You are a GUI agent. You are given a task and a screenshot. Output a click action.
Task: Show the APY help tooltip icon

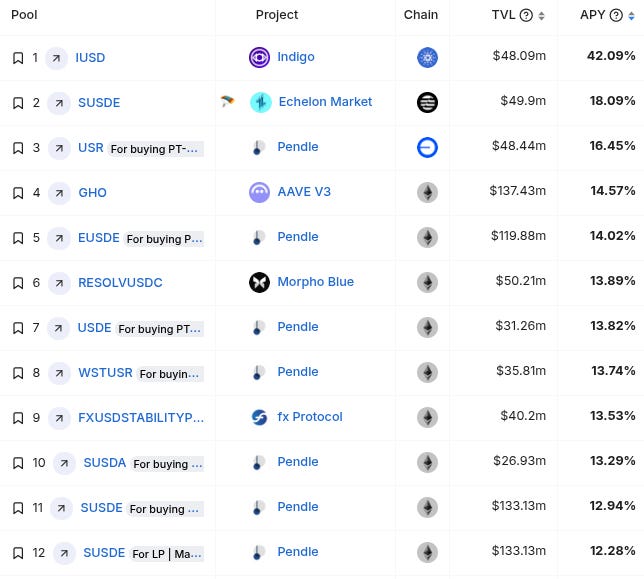coord(616,15)
